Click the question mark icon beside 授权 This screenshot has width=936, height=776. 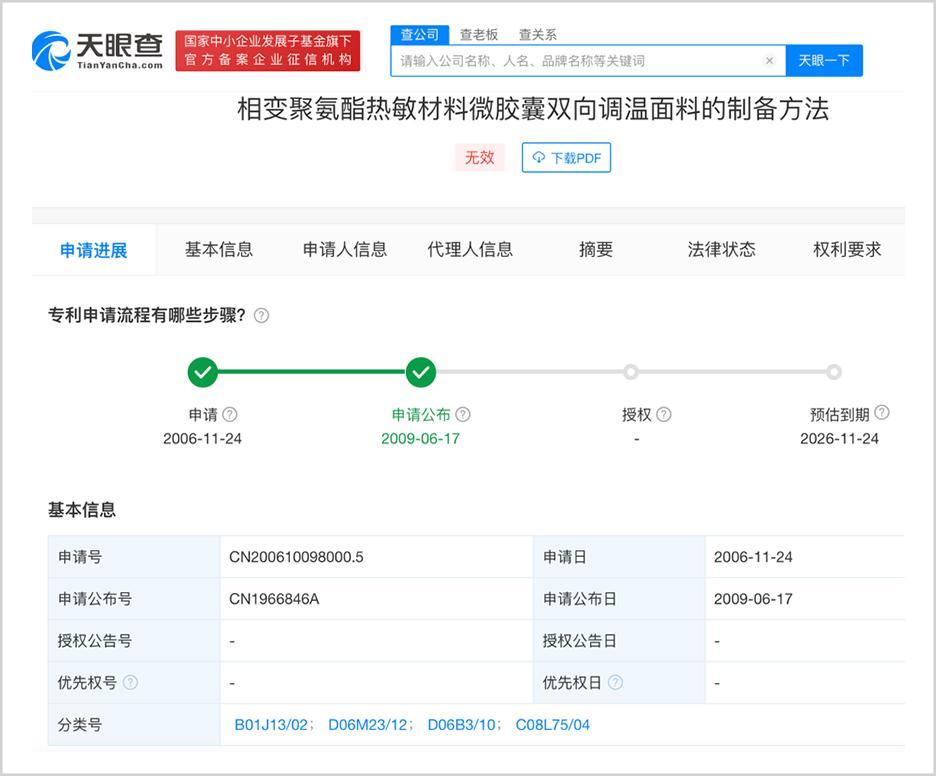(x=664, y=415)
